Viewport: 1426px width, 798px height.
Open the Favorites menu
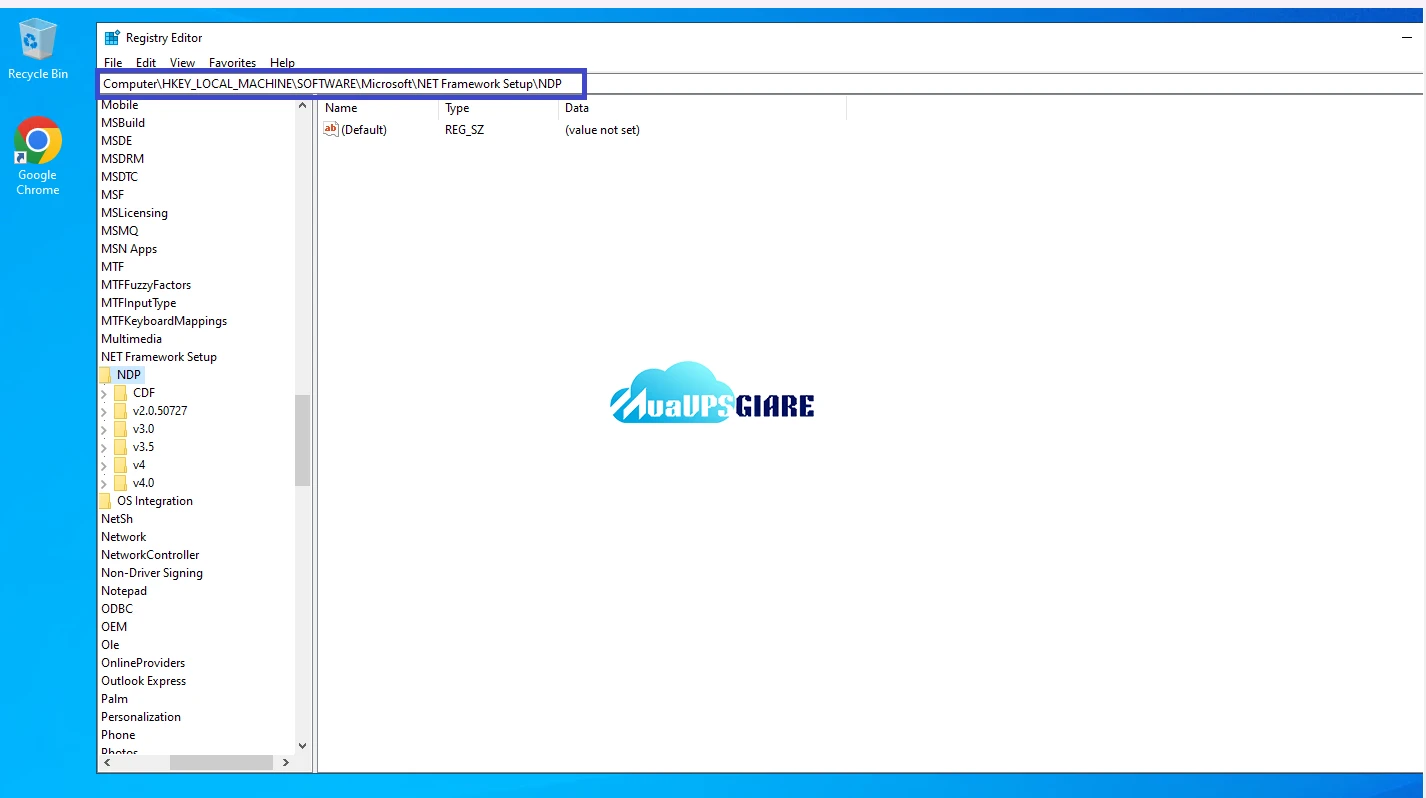click(x=232, y=62)
